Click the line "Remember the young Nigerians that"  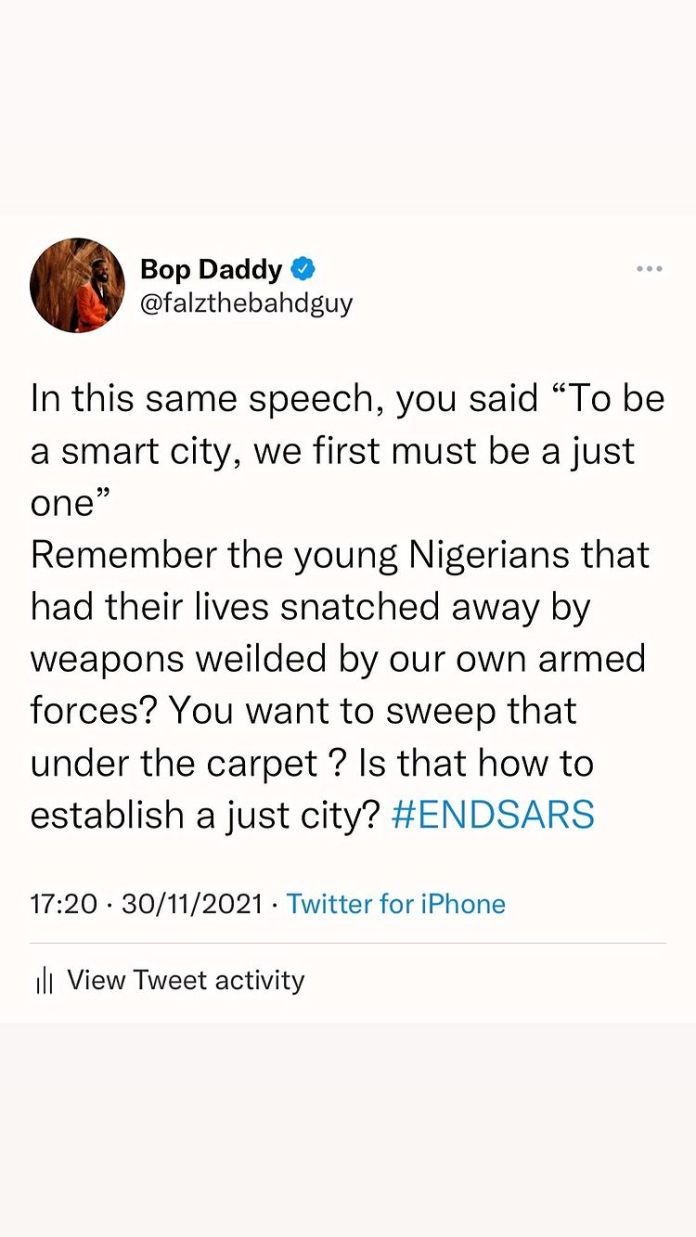tap(340, 555)
